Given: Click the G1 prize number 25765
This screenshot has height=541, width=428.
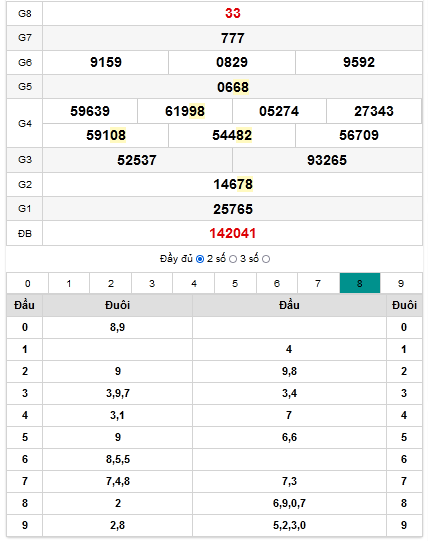Looking at the screenshot, I should tap(233, 209).
